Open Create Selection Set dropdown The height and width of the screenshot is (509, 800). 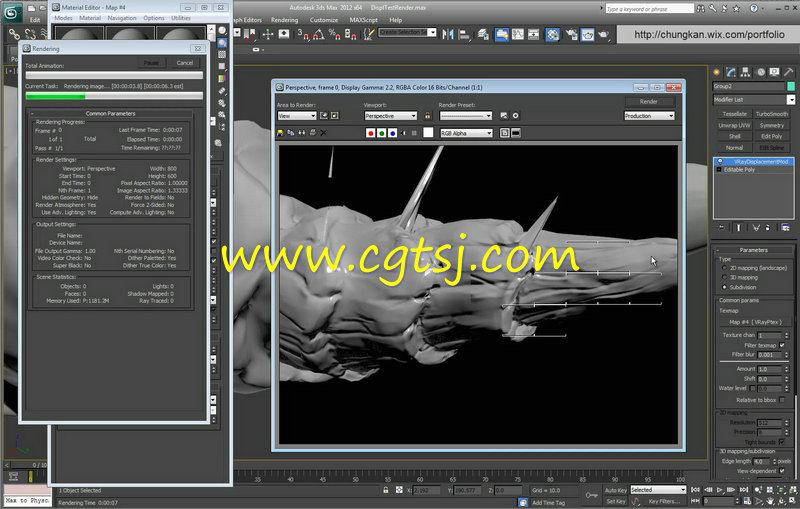(x=407, y=32)
